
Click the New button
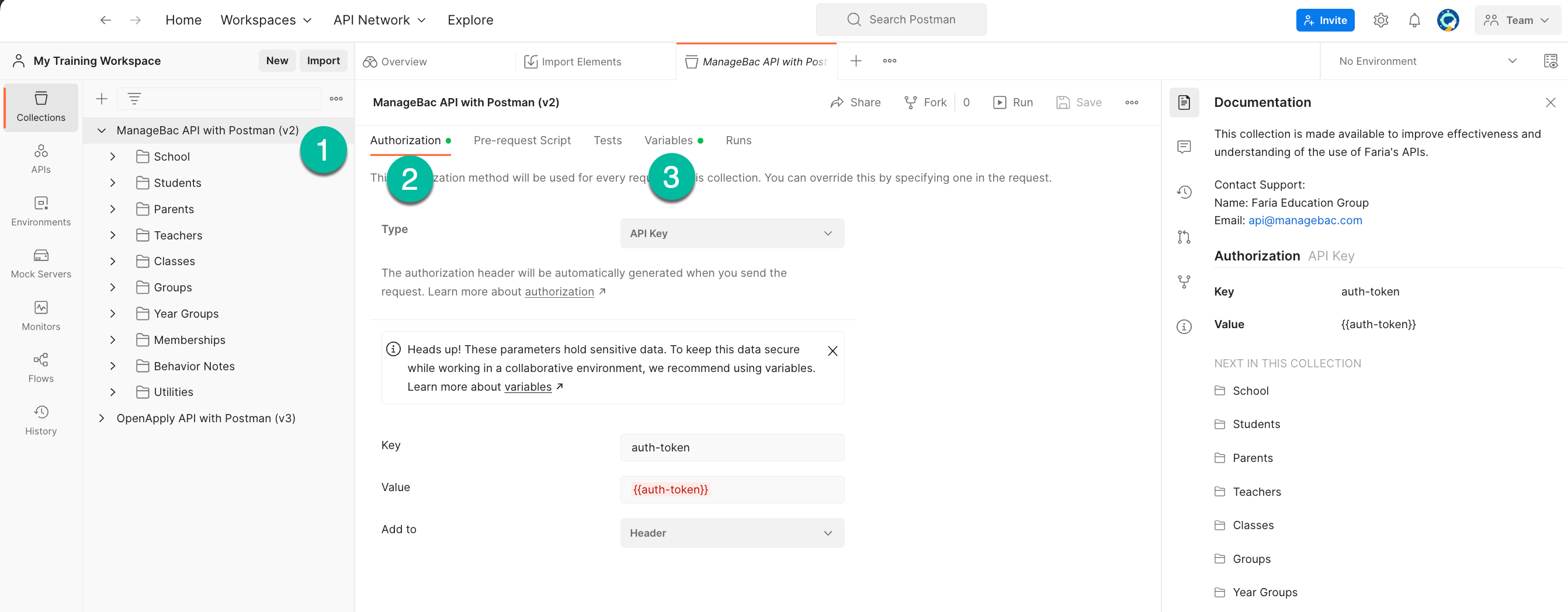(x=277, y=61)
